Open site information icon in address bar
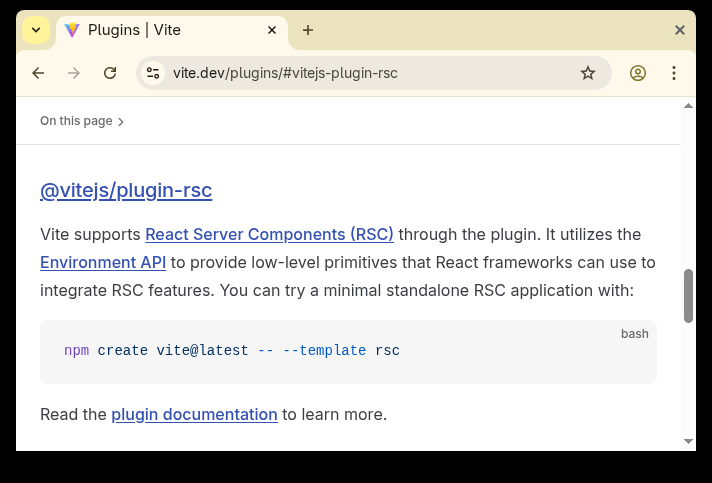The height and width of the screenshot is (483, 712). click(x=153, y=73)
